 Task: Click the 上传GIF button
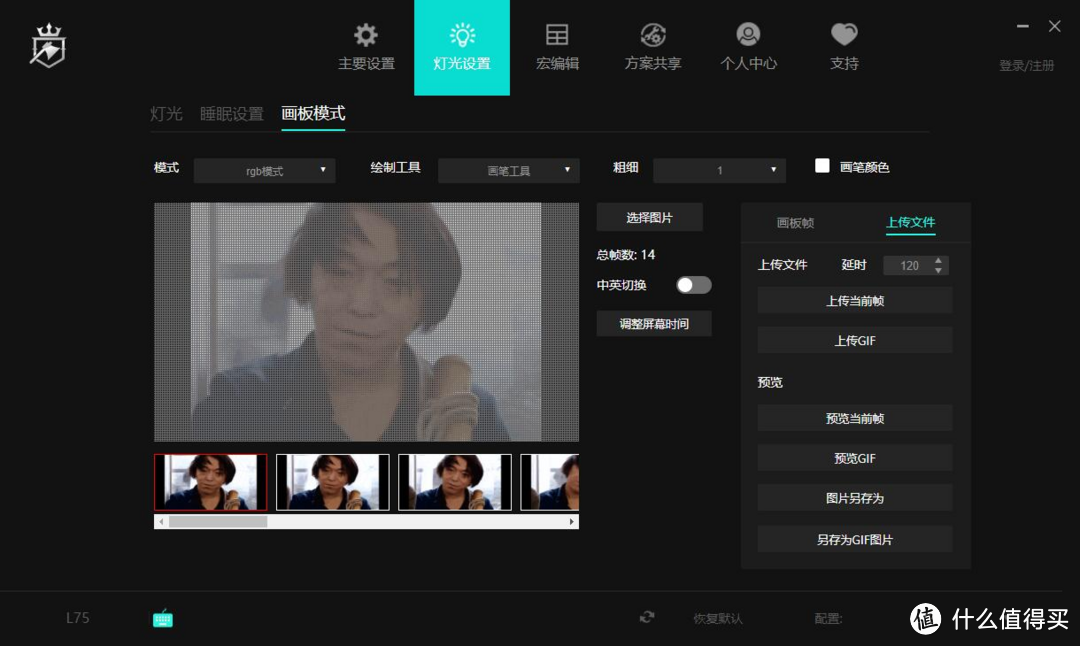(854, 341)
